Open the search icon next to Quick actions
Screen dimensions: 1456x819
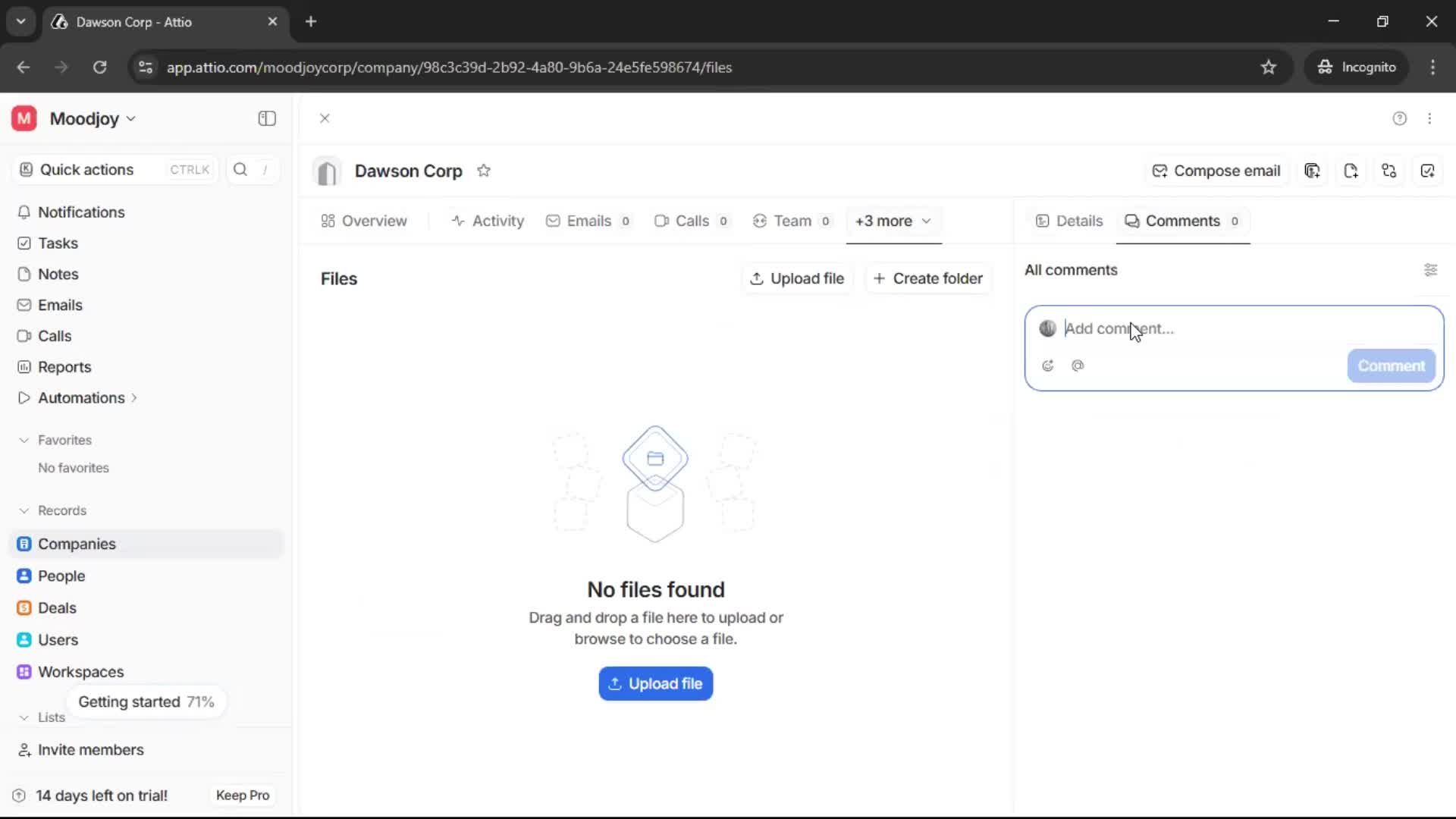point(240,169)
